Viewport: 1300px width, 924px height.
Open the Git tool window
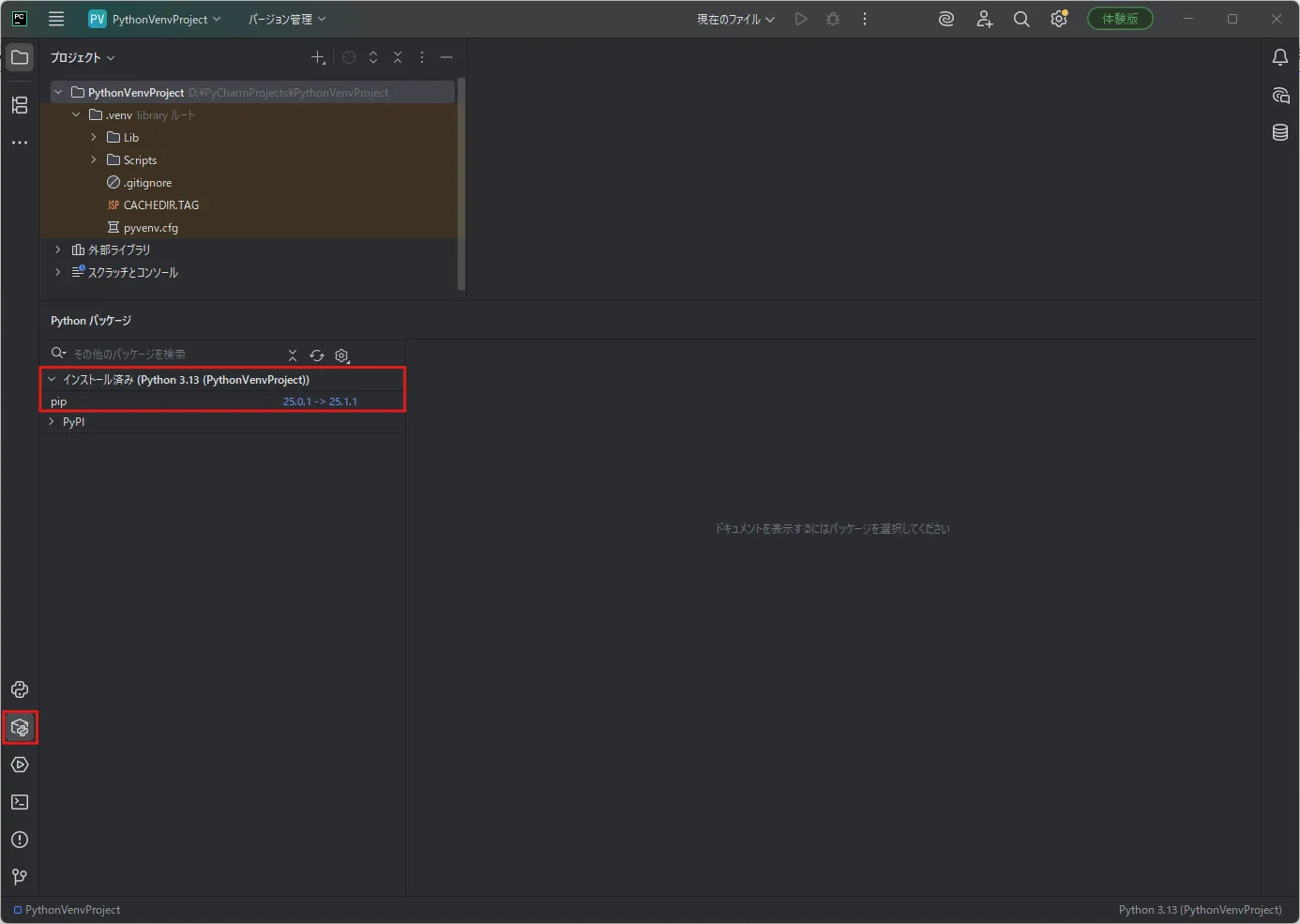(x=20, y=877)
